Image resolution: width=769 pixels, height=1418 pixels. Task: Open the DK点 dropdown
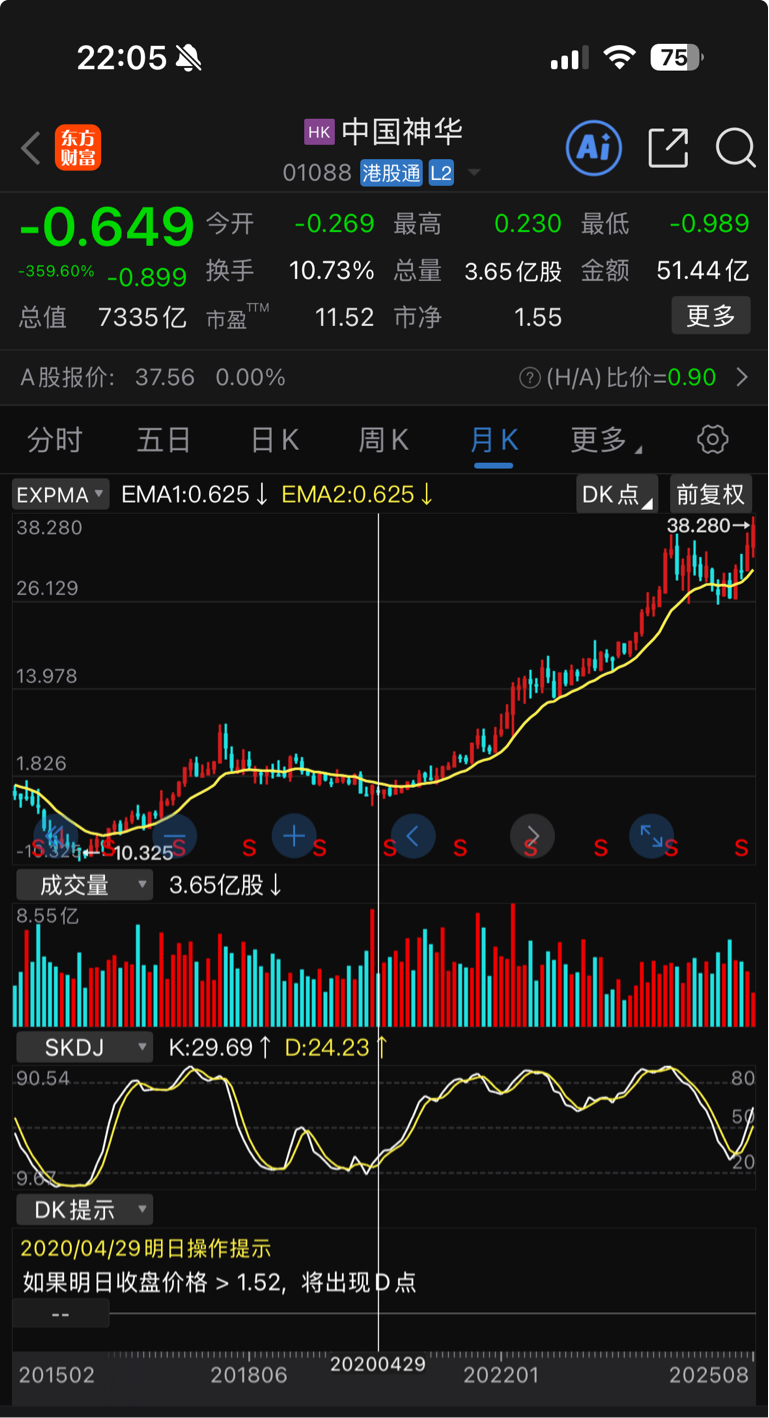617,494
